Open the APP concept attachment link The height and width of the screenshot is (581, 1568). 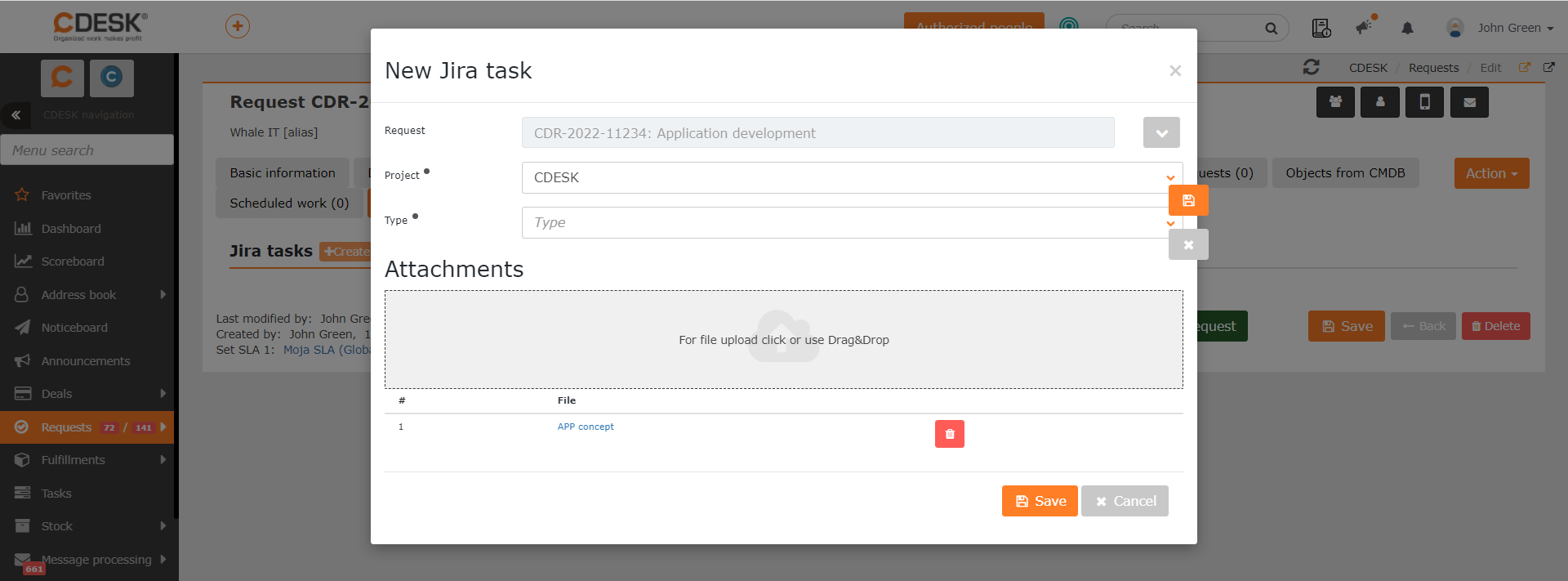586,427
